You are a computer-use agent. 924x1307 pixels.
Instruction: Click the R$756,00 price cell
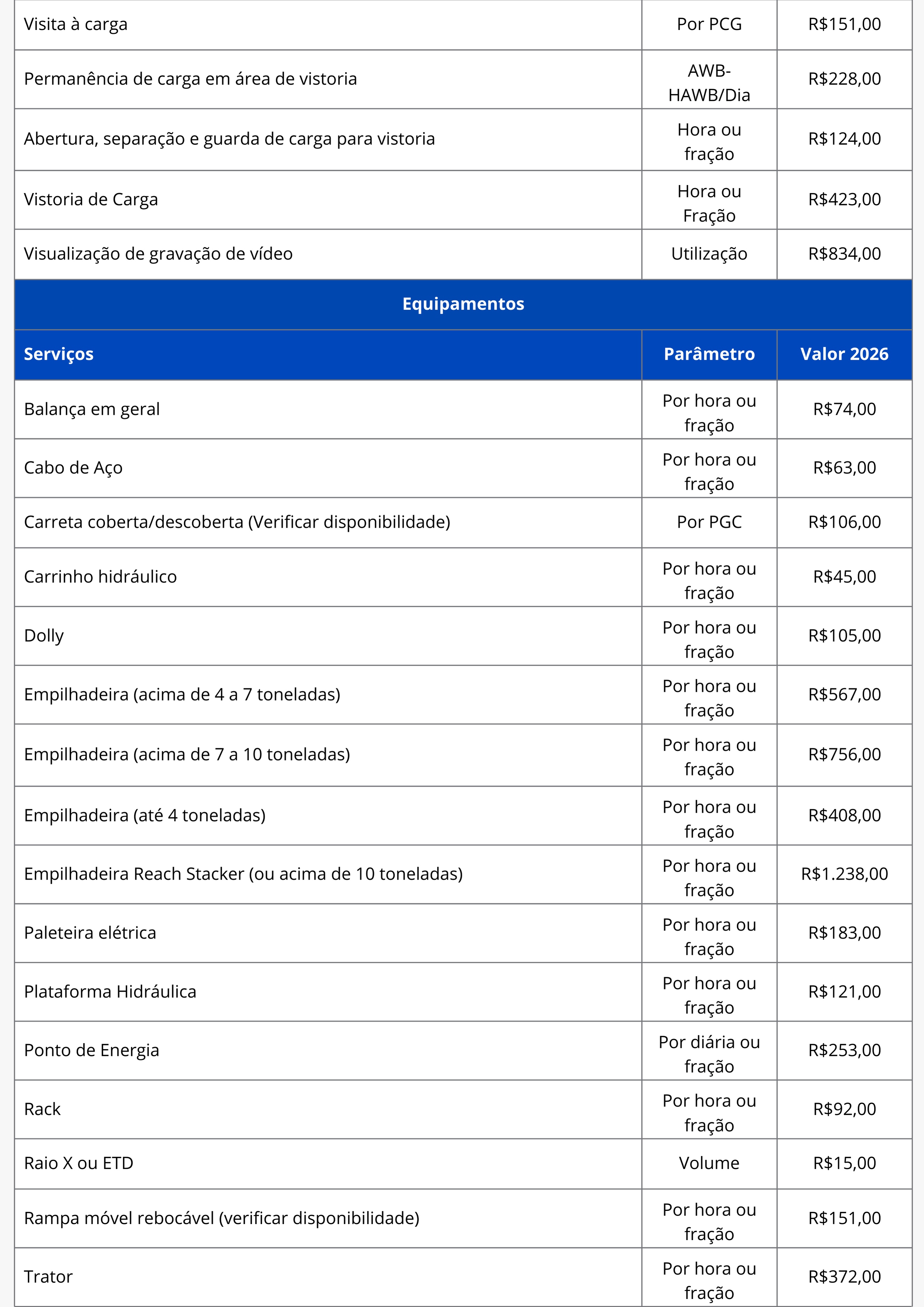pyautogui.click(x=844, y=755)
